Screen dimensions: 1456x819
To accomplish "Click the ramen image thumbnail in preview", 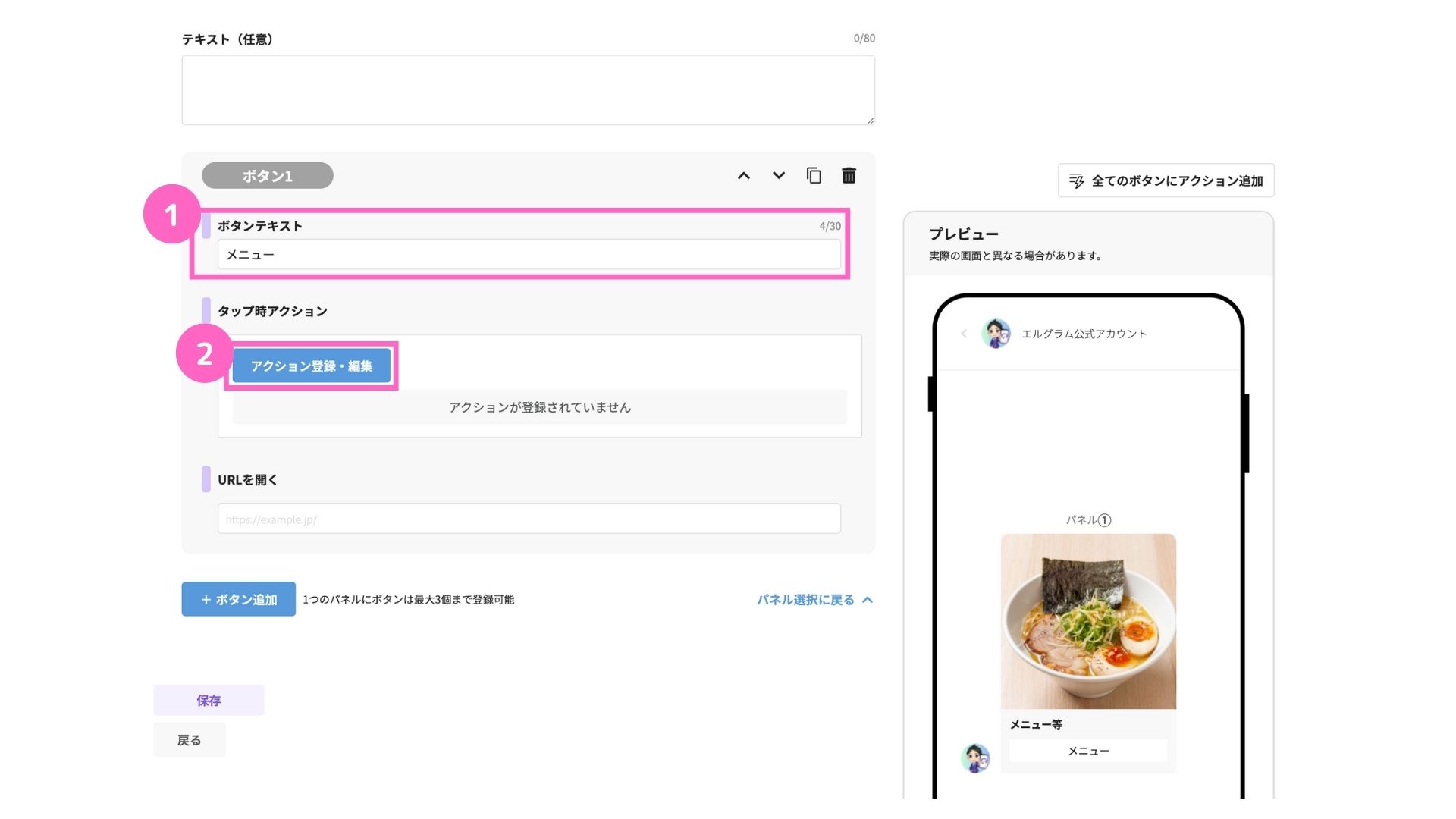I will [1088, 622].
